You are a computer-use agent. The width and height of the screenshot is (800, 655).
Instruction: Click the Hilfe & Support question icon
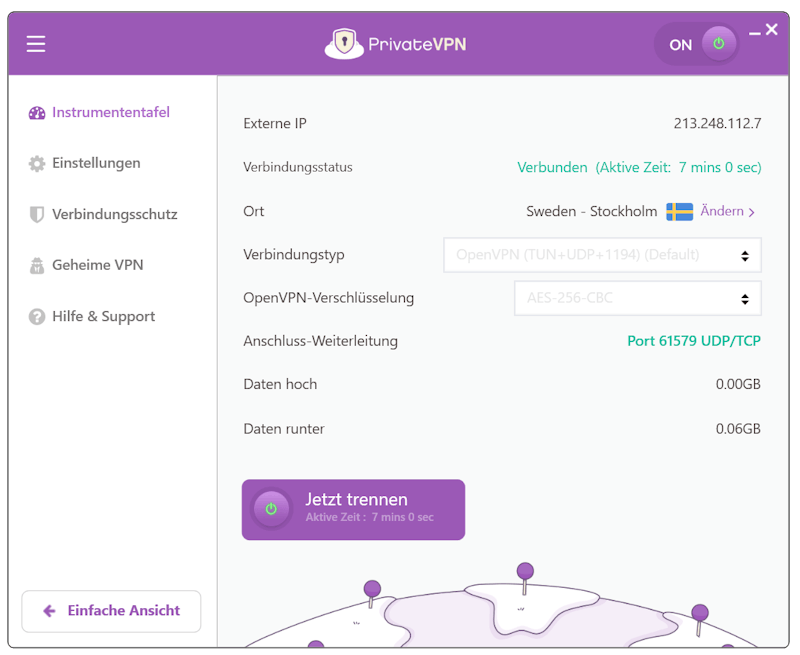click(37, 317)
